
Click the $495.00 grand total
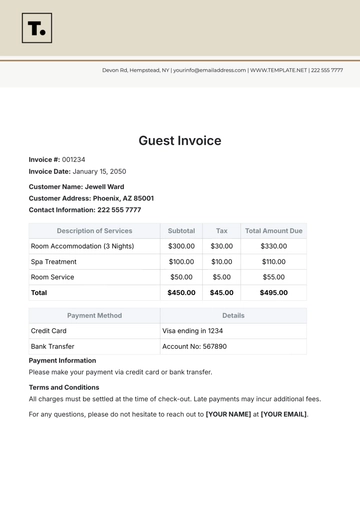(x=274, y=293)
